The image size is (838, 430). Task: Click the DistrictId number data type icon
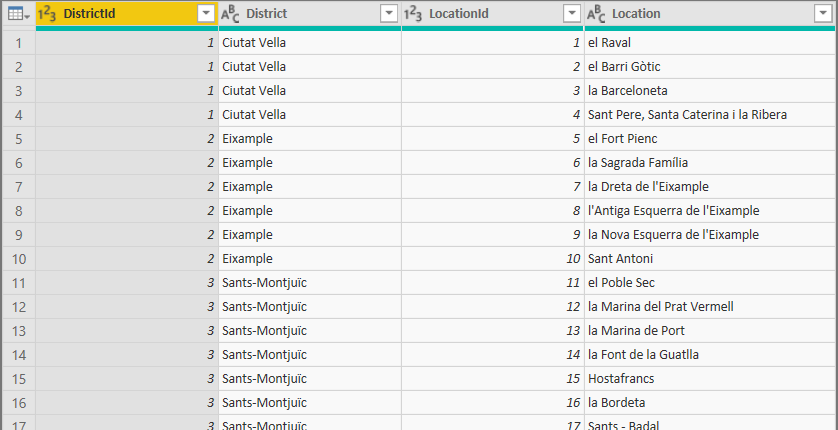click(x=48, y=14)
